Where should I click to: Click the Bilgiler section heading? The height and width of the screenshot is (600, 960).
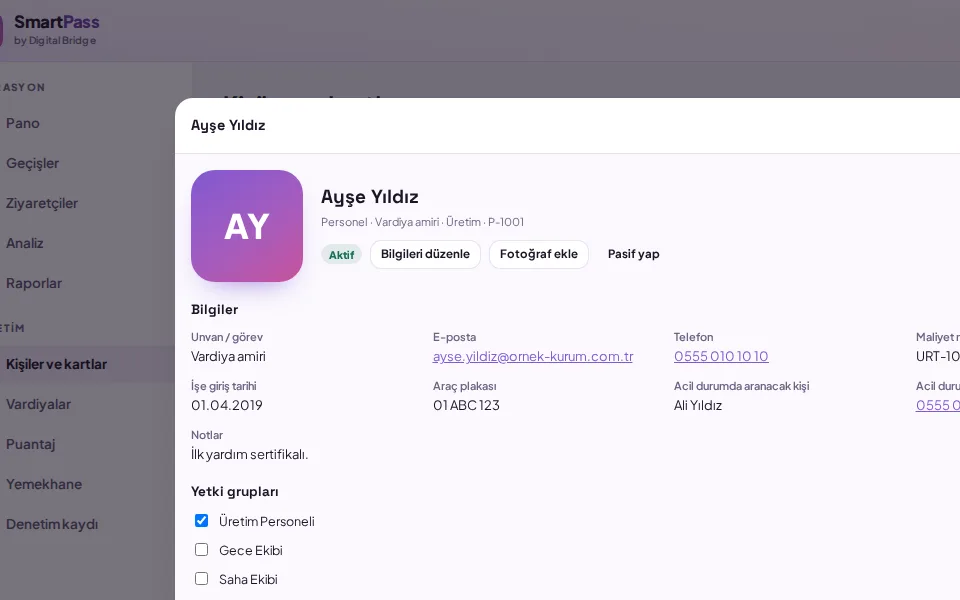coord(214,310)
